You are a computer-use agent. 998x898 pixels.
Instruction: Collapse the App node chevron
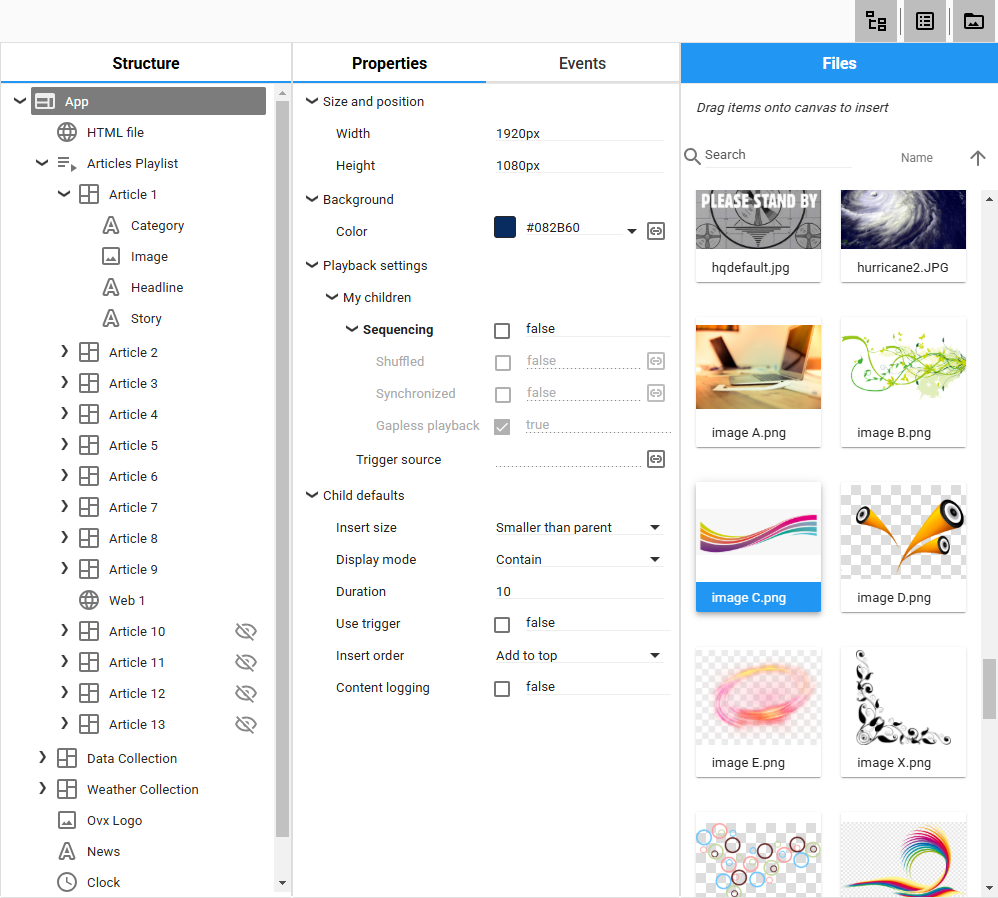point(20,101)
